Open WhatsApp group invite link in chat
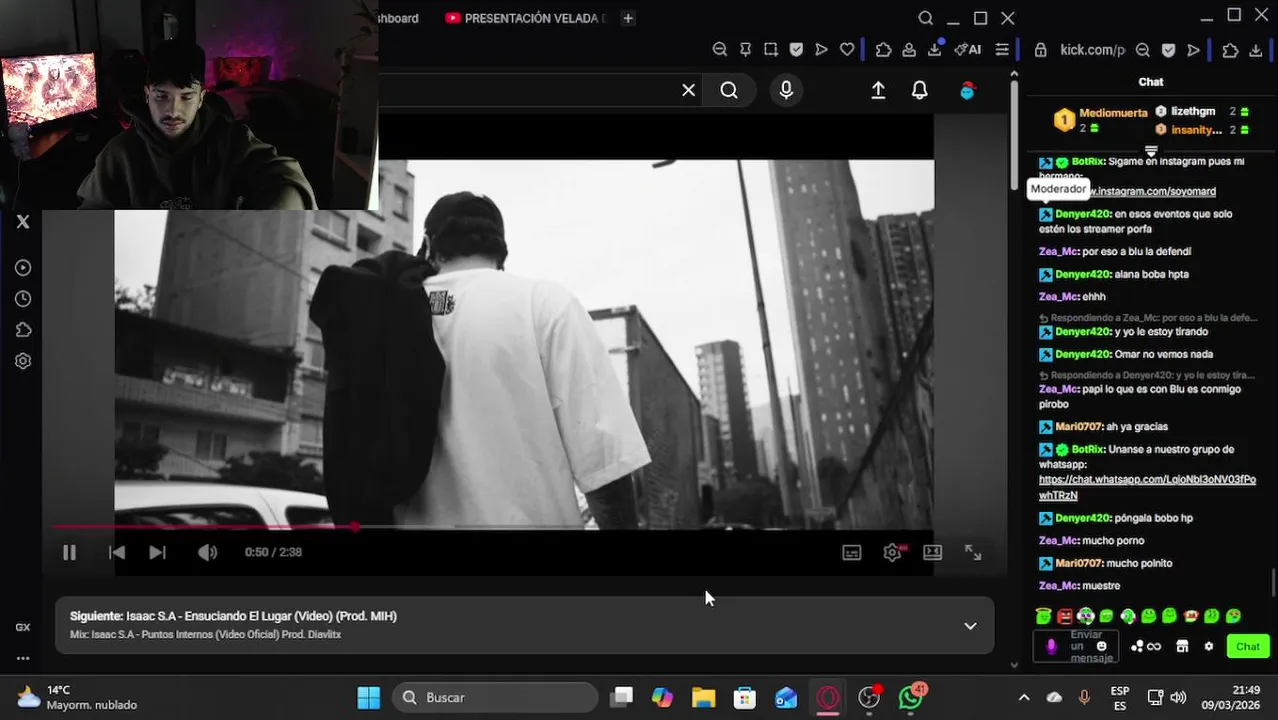Screen dimensions: 1278x720 click(x=1147, y=487)
